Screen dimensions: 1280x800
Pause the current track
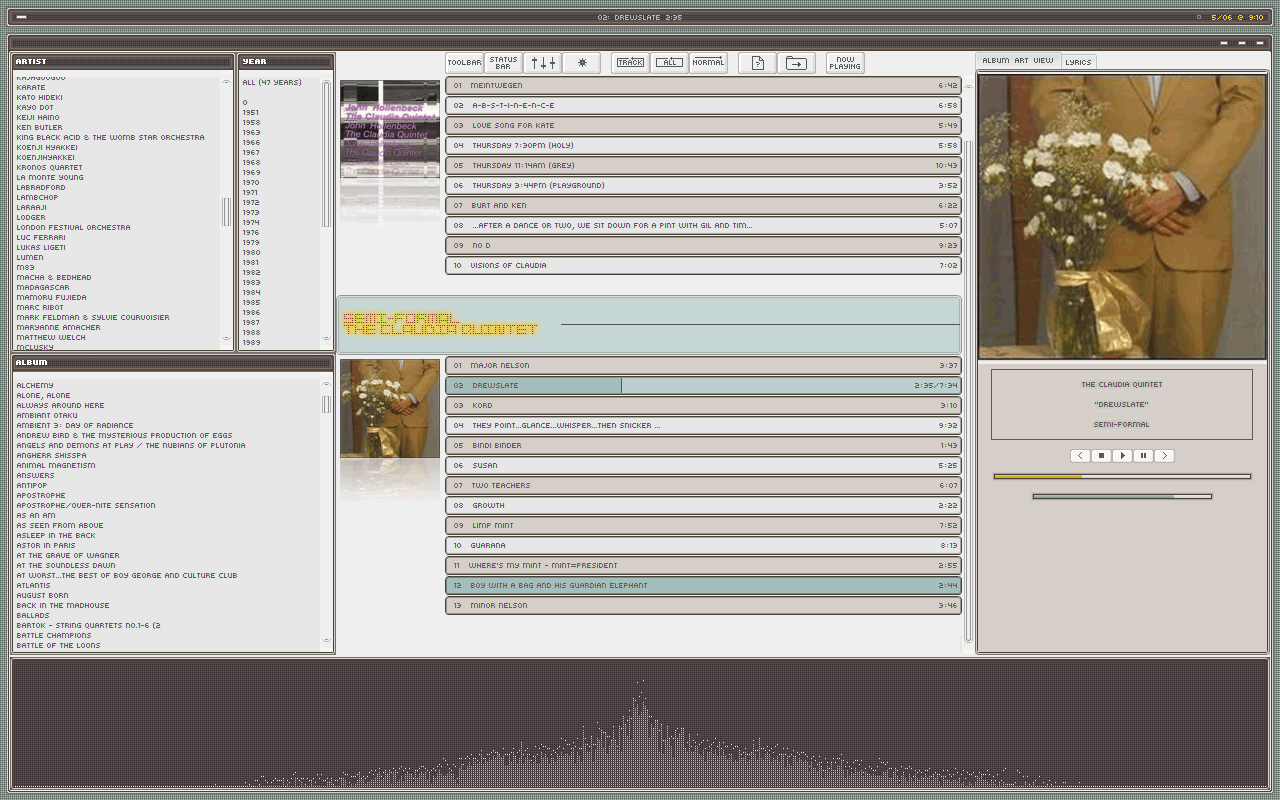pyautogui.click(x=1143, y=456)
